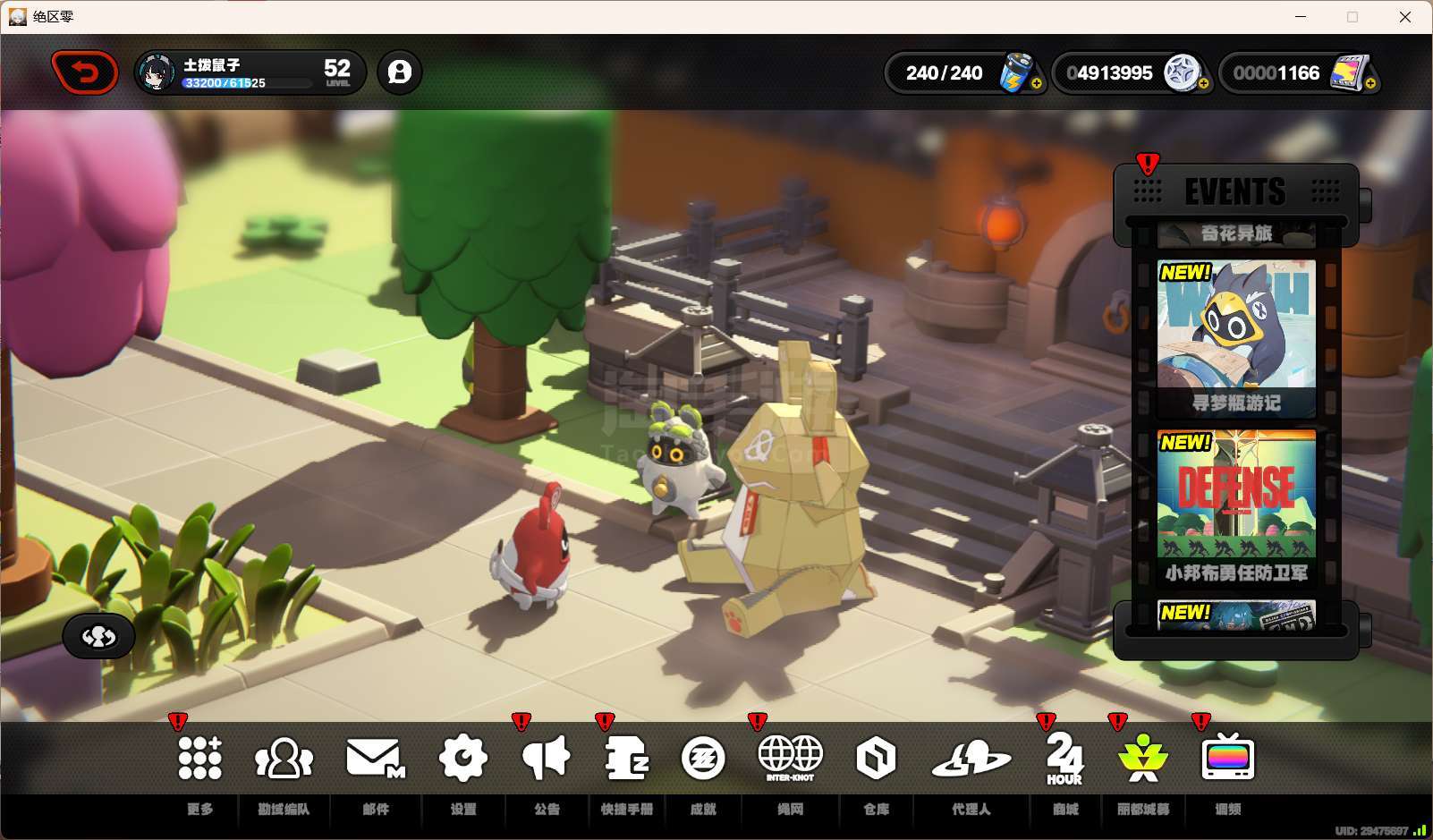1433x840 pixels.
Task: Click the Polychrome film icon
Action: click(1348, 72)
